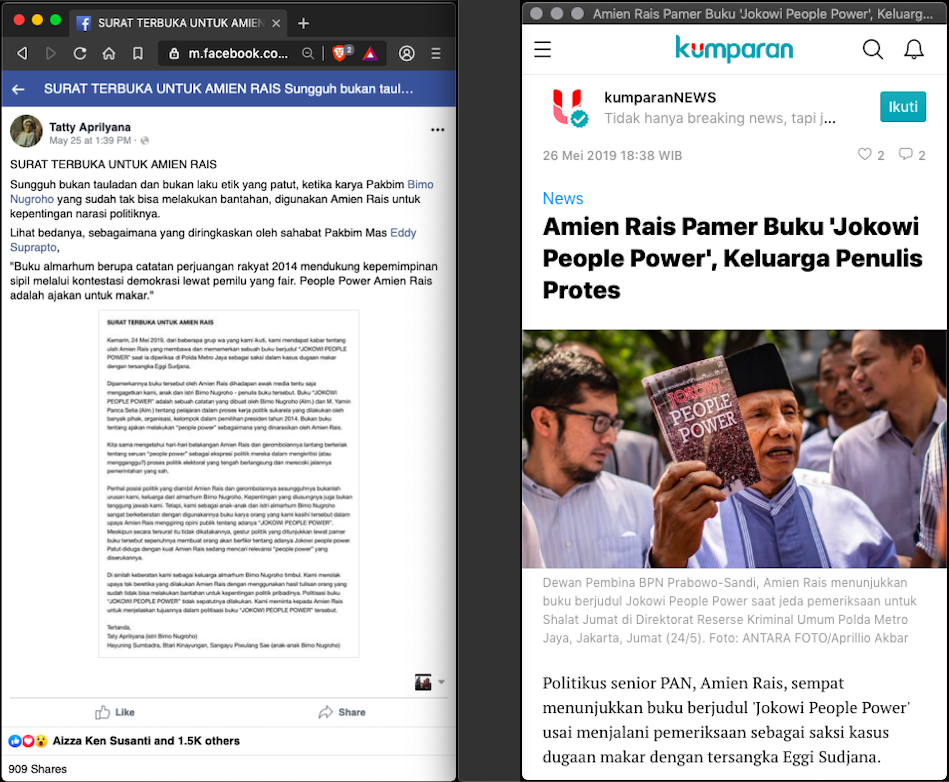Bookmark this page in toolbar
The height and width of the screenshot is (782, 949).
[138, 54]
